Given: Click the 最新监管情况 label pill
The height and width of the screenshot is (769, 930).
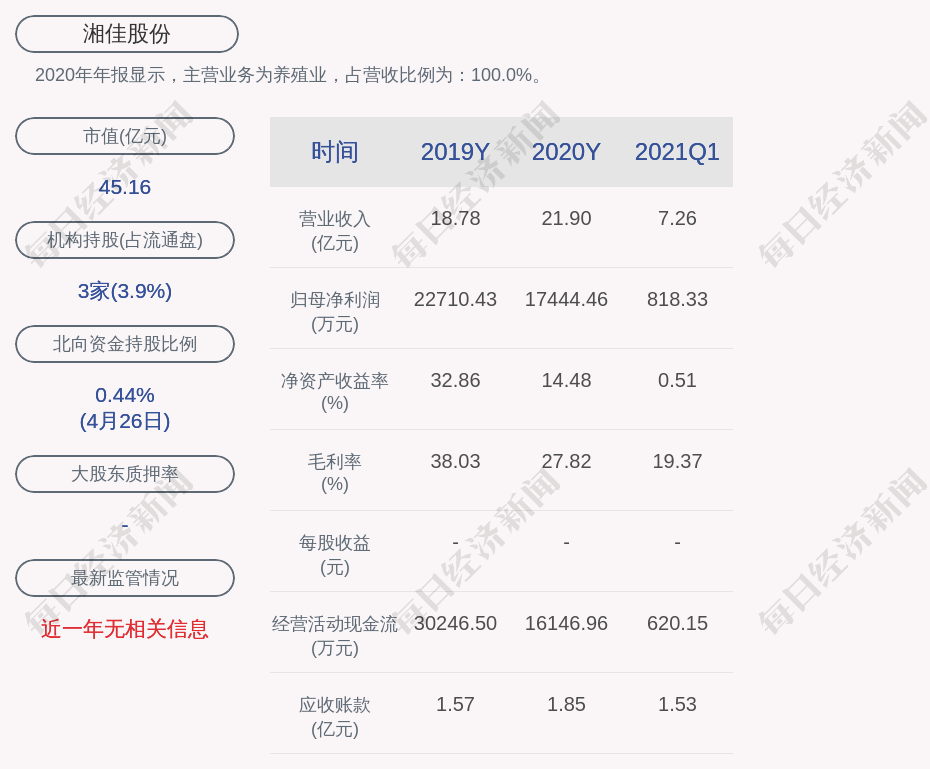Looking at the screenshot, I should 125,578.
